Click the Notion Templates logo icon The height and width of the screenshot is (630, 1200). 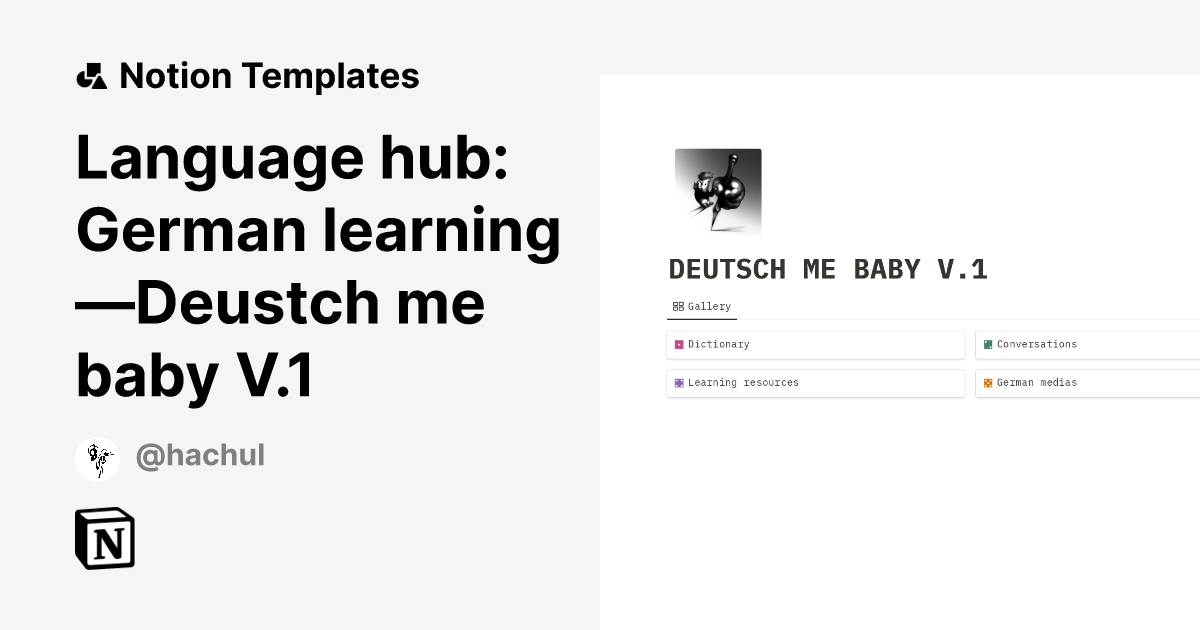91,74
